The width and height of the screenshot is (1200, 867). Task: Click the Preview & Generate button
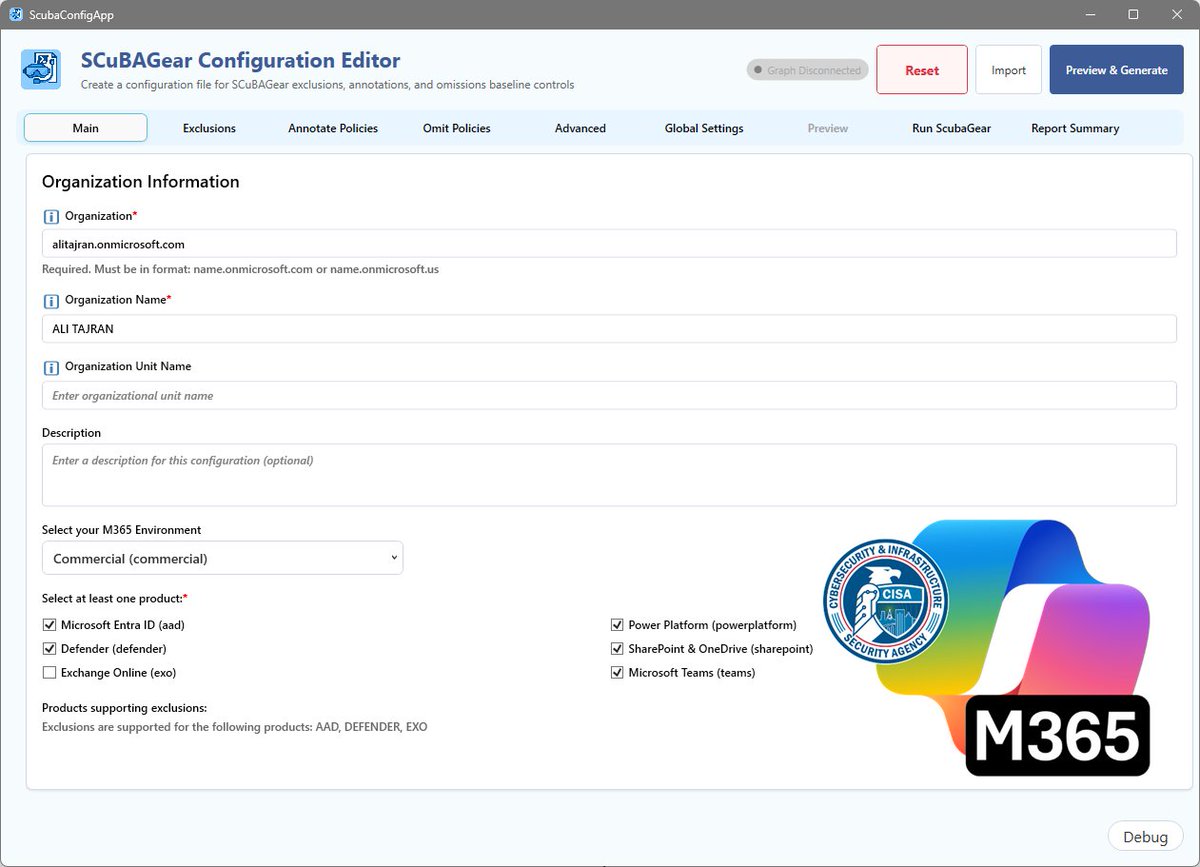point(1116,70)
